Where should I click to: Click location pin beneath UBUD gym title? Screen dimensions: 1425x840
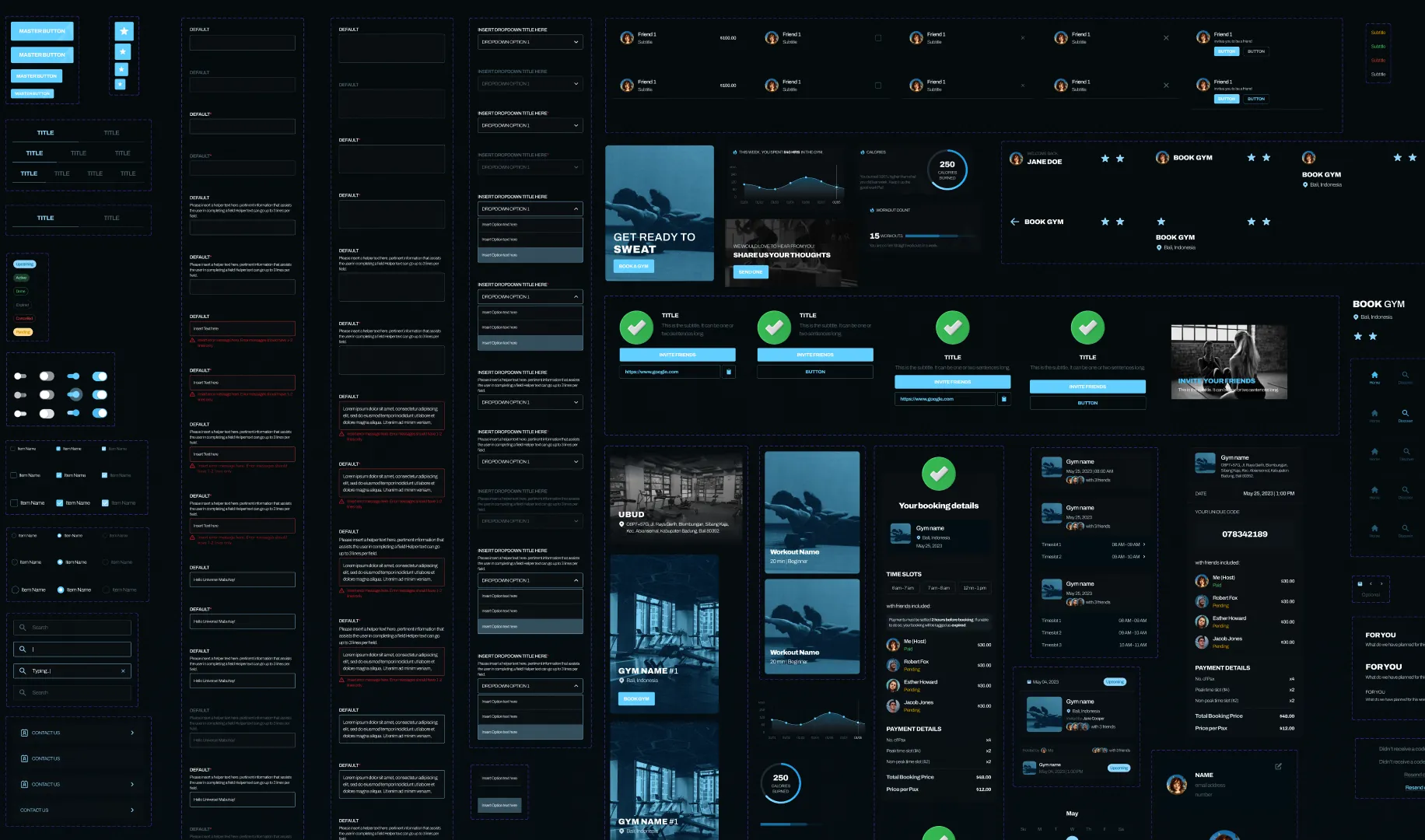[621, 524]
